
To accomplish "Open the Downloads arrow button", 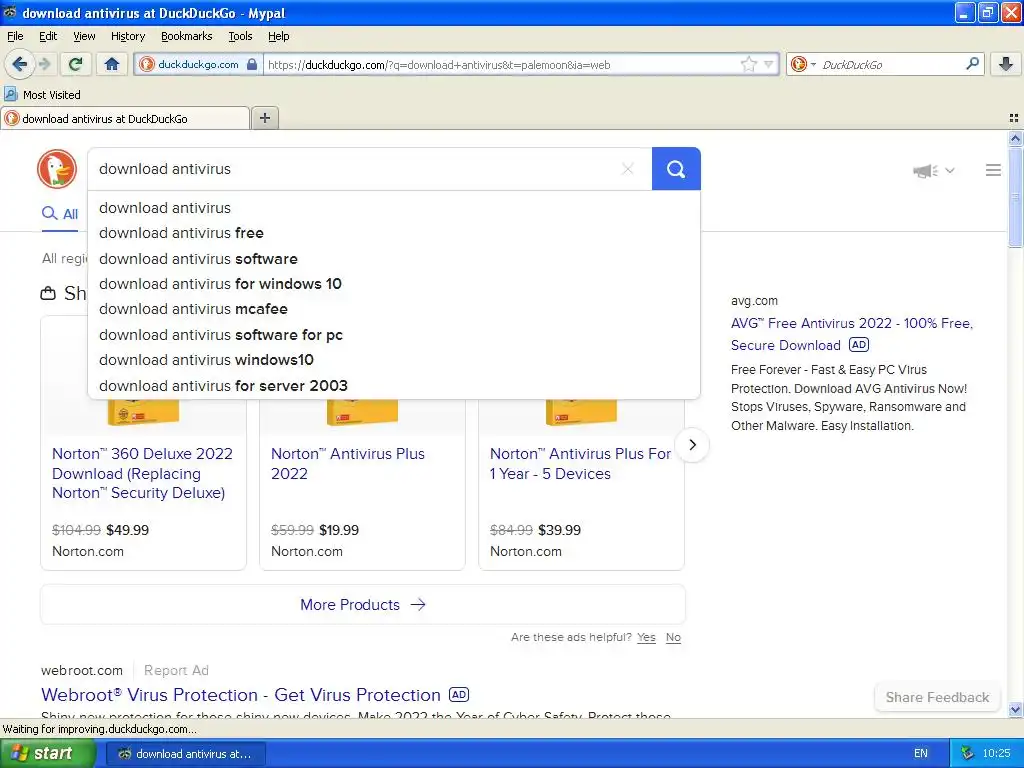I will click(1006, 64).
